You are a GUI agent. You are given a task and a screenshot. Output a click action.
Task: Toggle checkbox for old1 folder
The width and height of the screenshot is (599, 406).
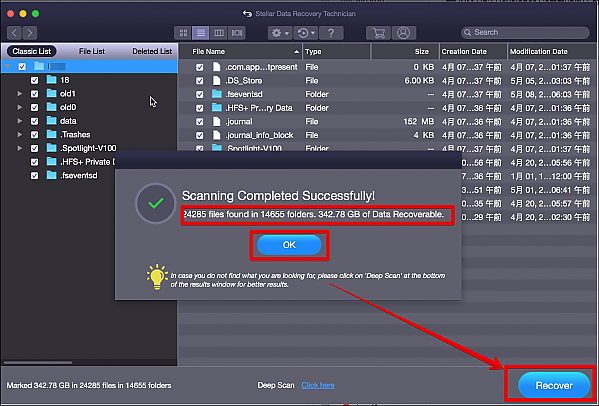(34, 94)
